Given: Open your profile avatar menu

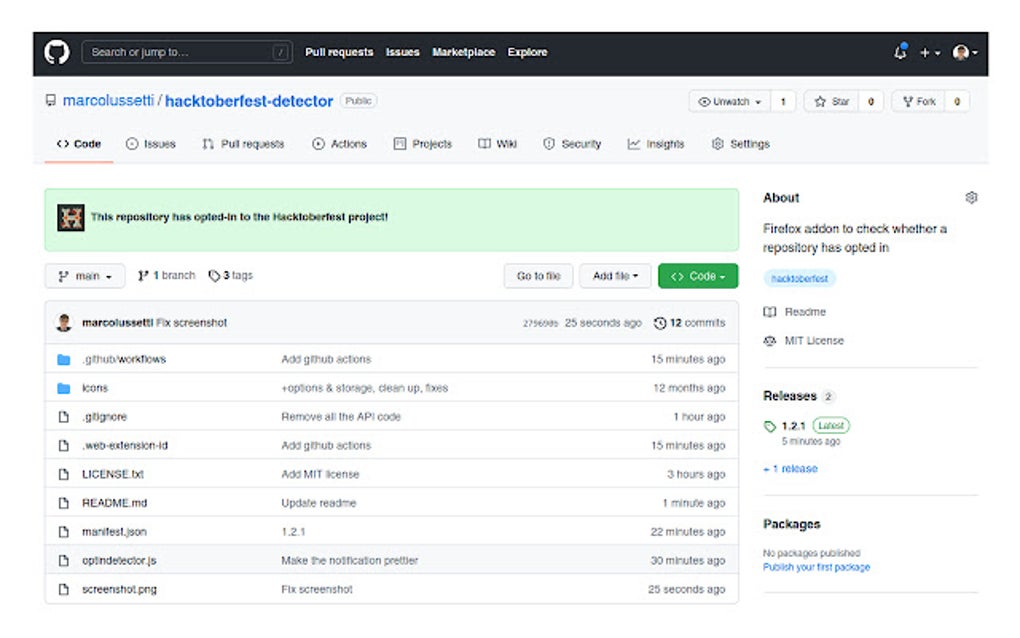Looking at the screenshot, I should (x=961, y=52).
